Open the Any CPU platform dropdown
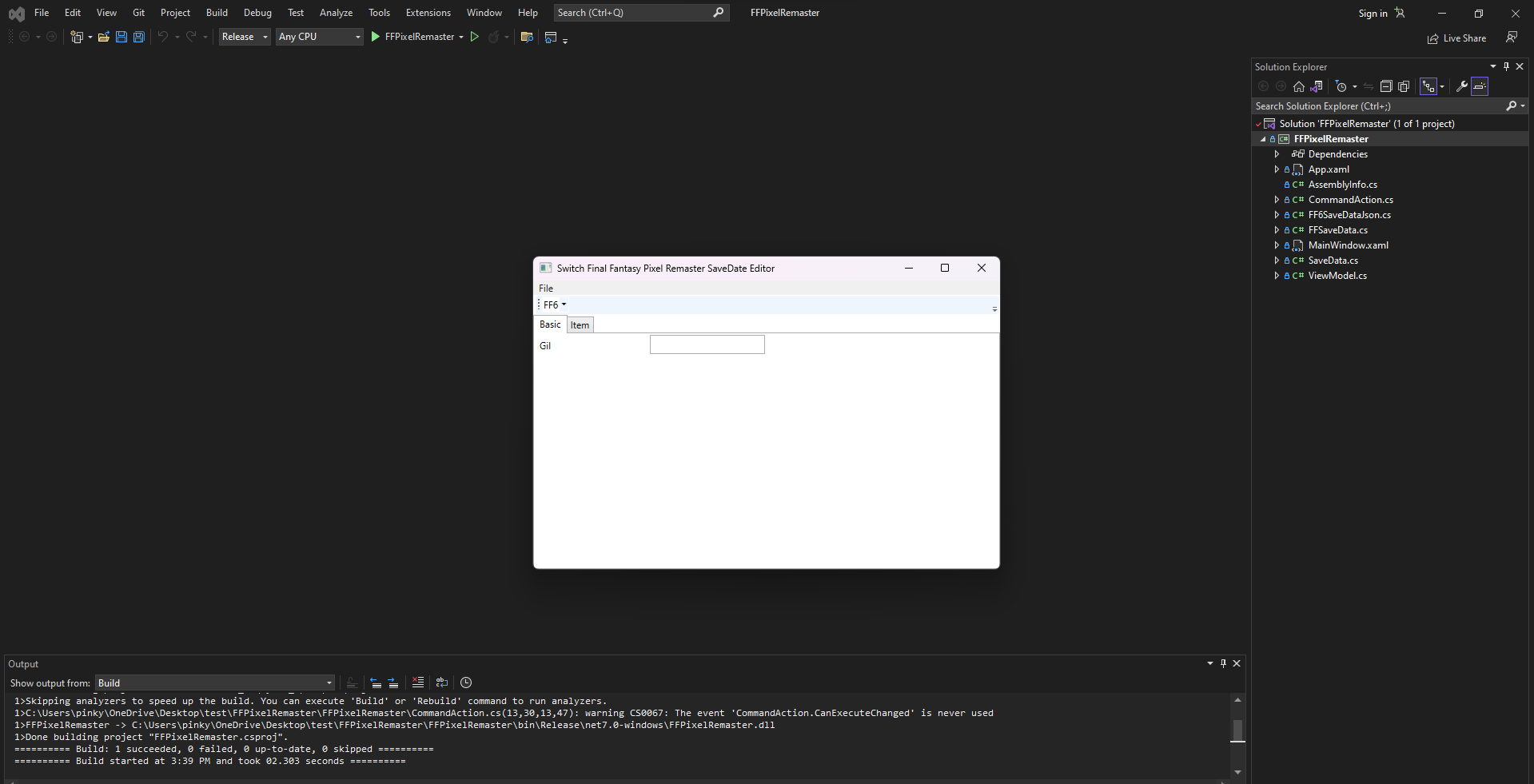The width and height of the screenshot is (1534, 784). [x=320, y=37]
